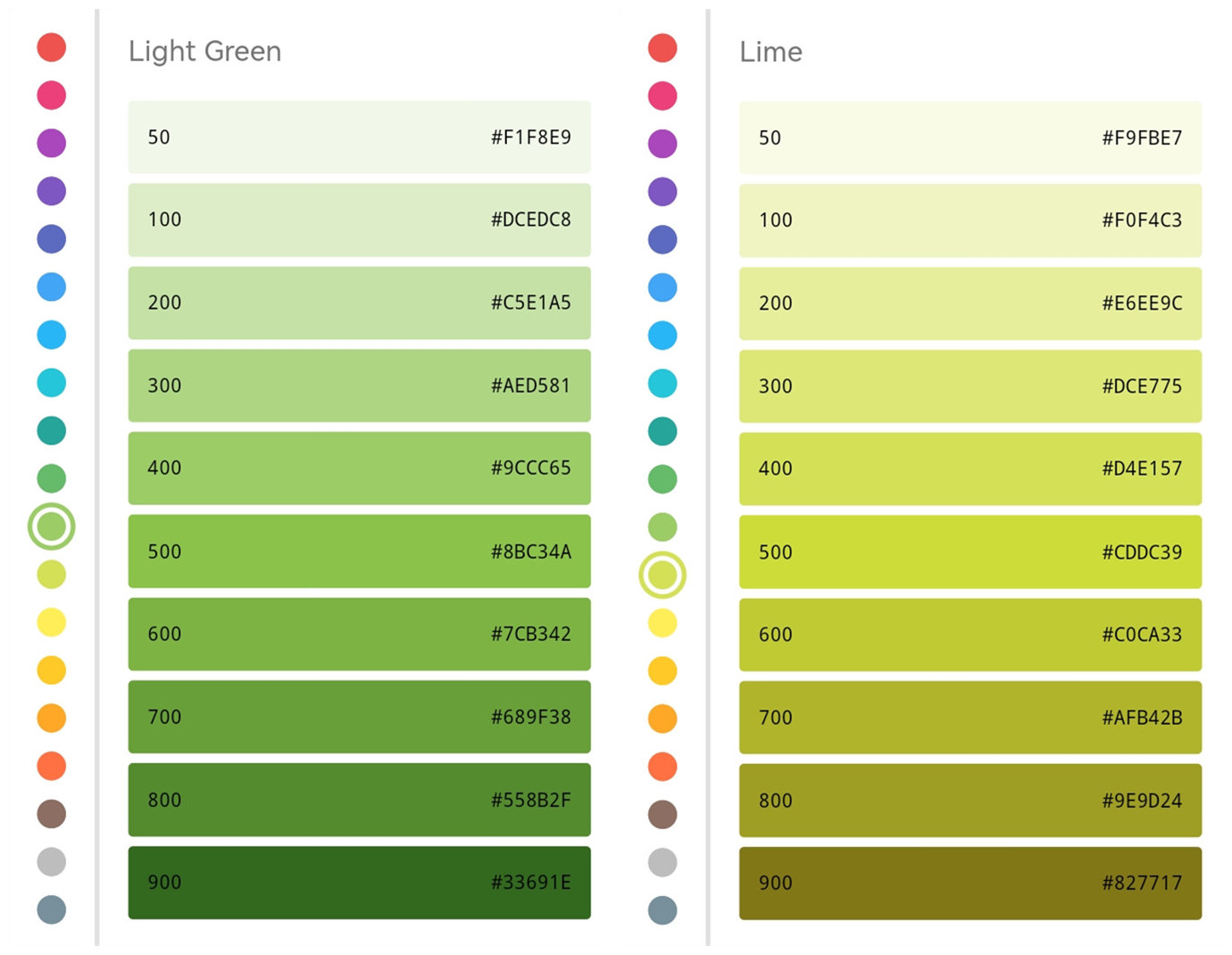Click the Lime palette heading

pos(770,52)
